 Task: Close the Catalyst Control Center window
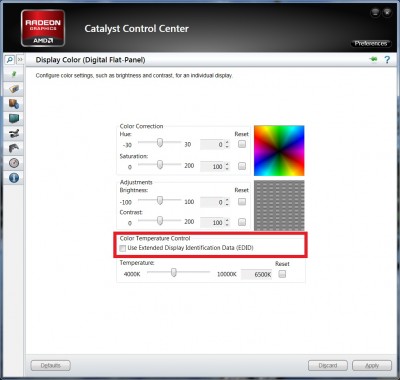[387, 13]
